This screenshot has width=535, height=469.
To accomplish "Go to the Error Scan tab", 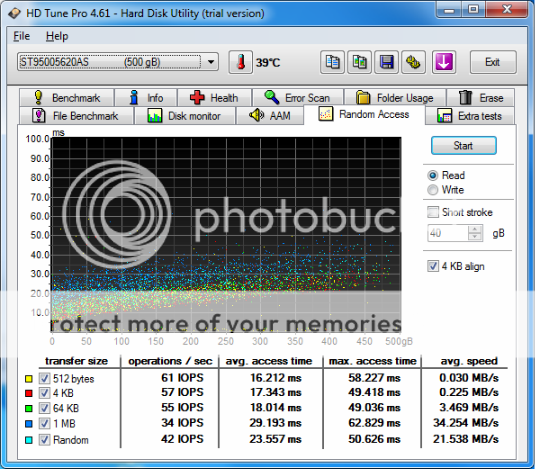I will tap(298, 98).
